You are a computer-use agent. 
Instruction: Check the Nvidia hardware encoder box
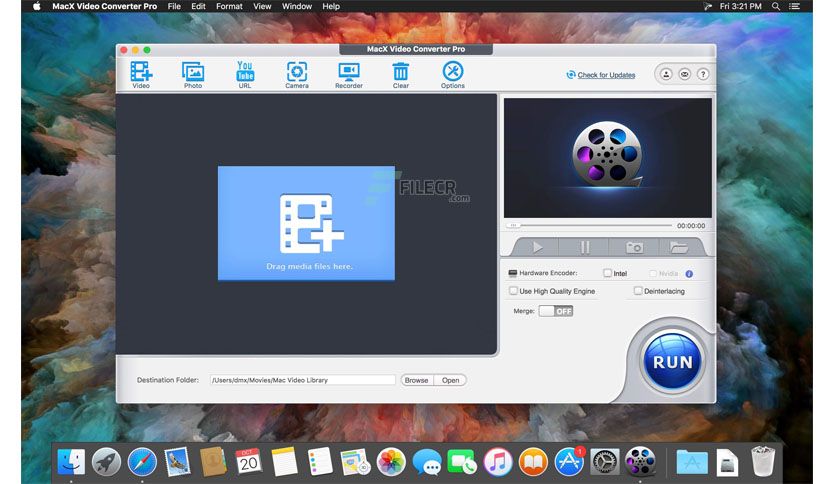tap(653, 273)
